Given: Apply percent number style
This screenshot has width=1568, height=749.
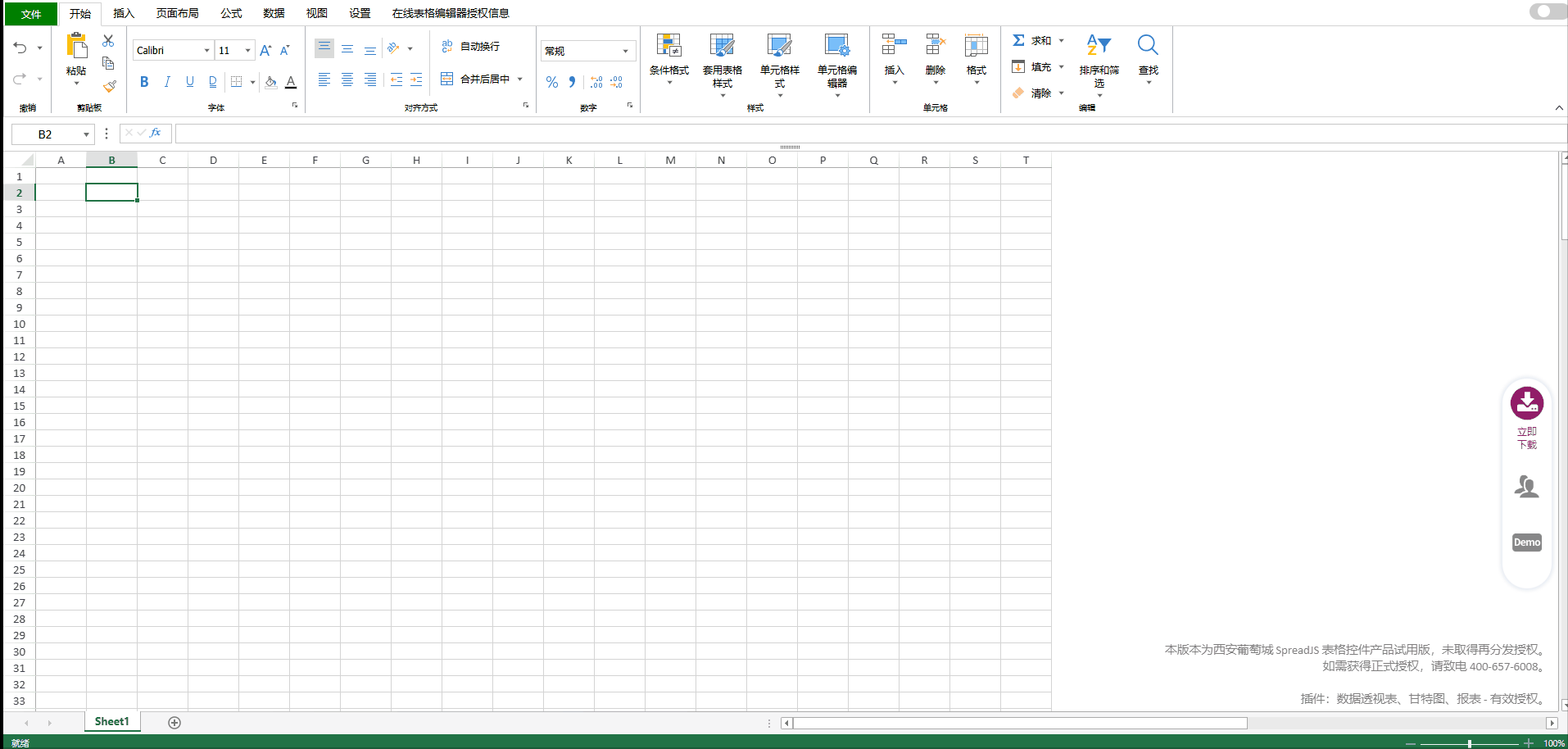Looking at the screenshot, I should [551, 81].
